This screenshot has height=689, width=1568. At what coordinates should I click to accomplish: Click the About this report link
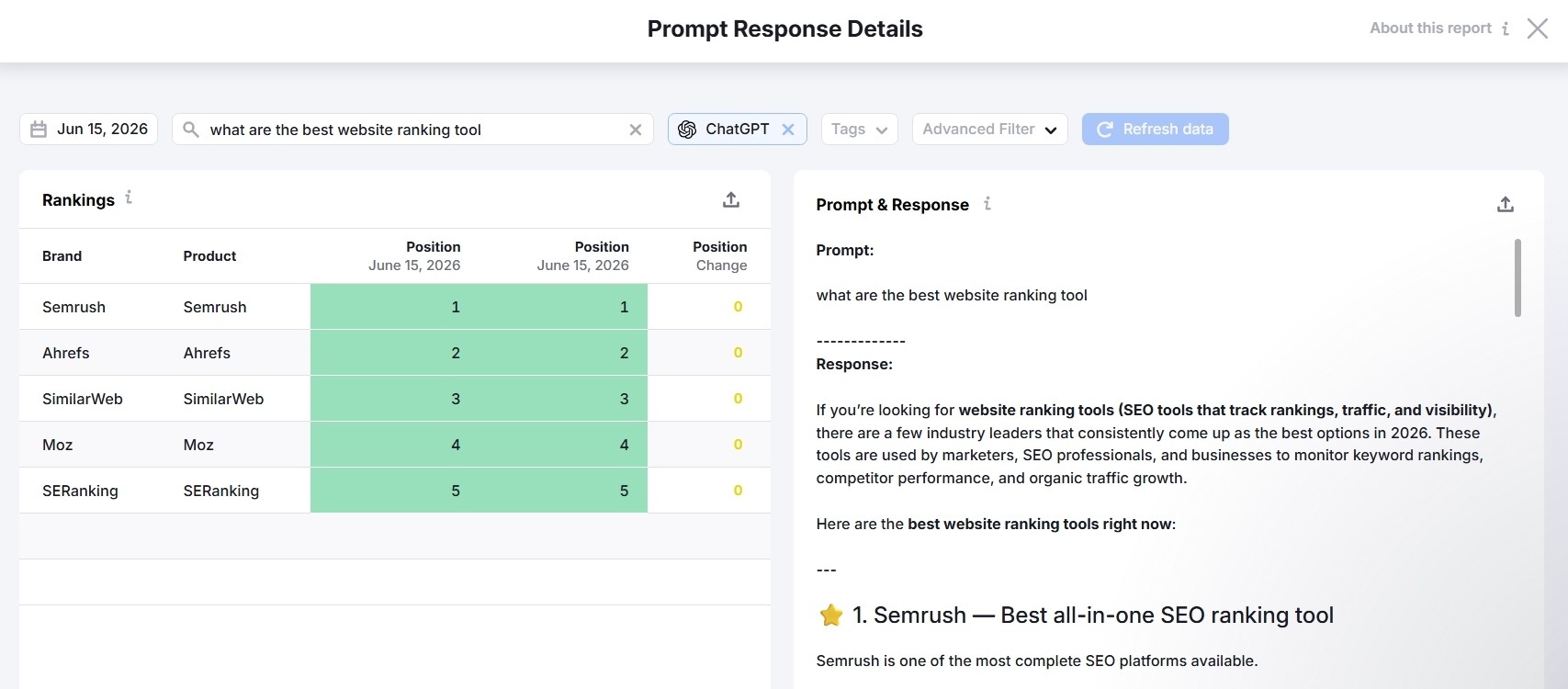pyautogui.click(x=1430, y=28)
